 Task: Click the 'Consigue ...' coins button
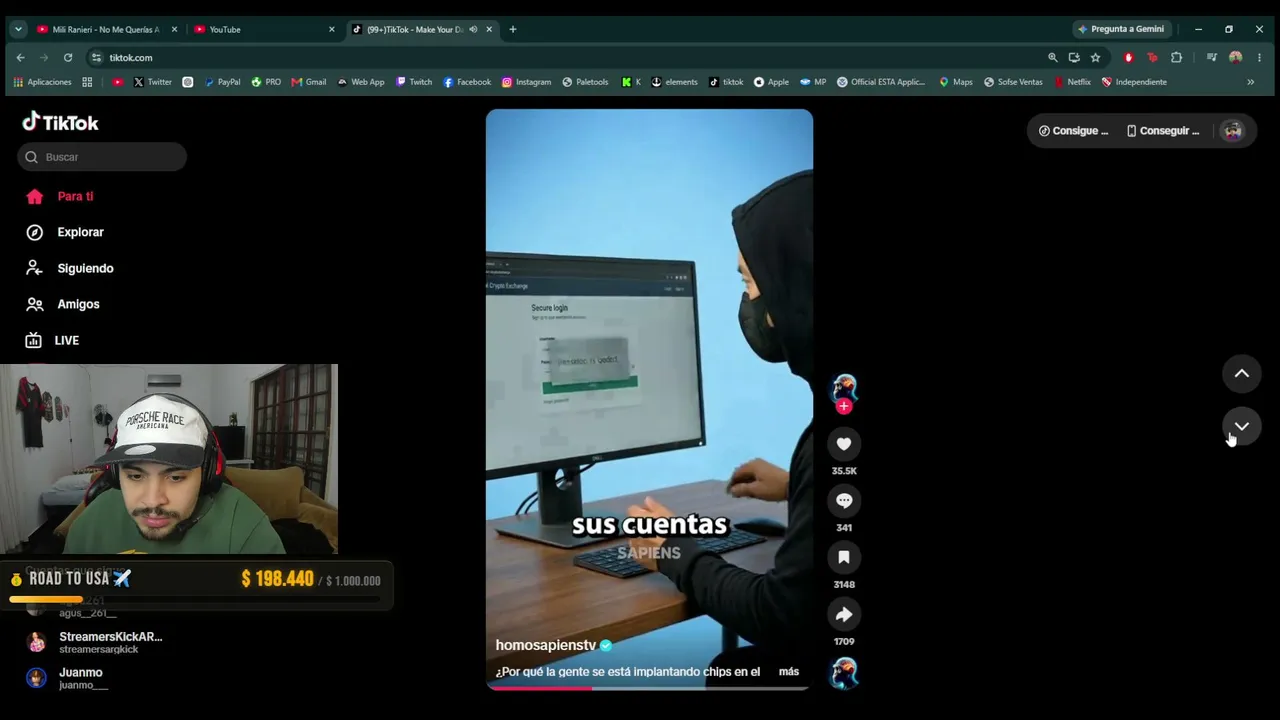1073,131
